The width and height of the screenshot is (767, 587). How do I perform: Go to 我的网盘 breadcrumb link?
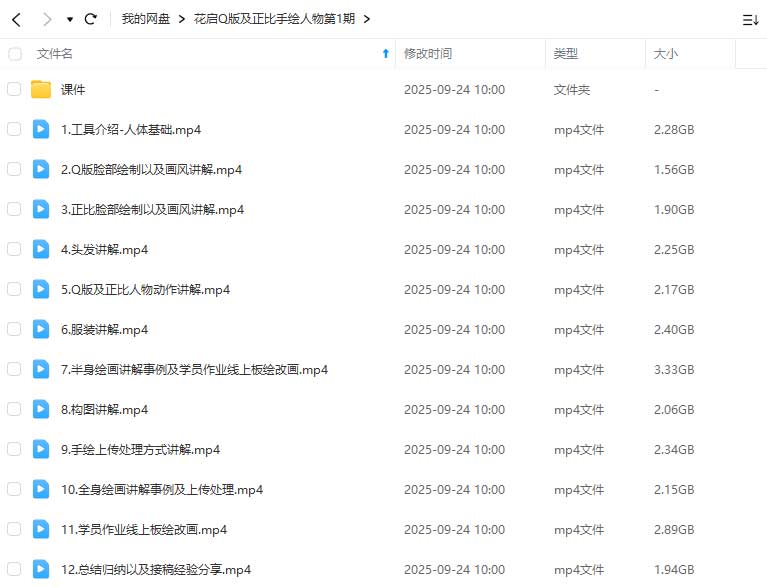click(145, 19)
